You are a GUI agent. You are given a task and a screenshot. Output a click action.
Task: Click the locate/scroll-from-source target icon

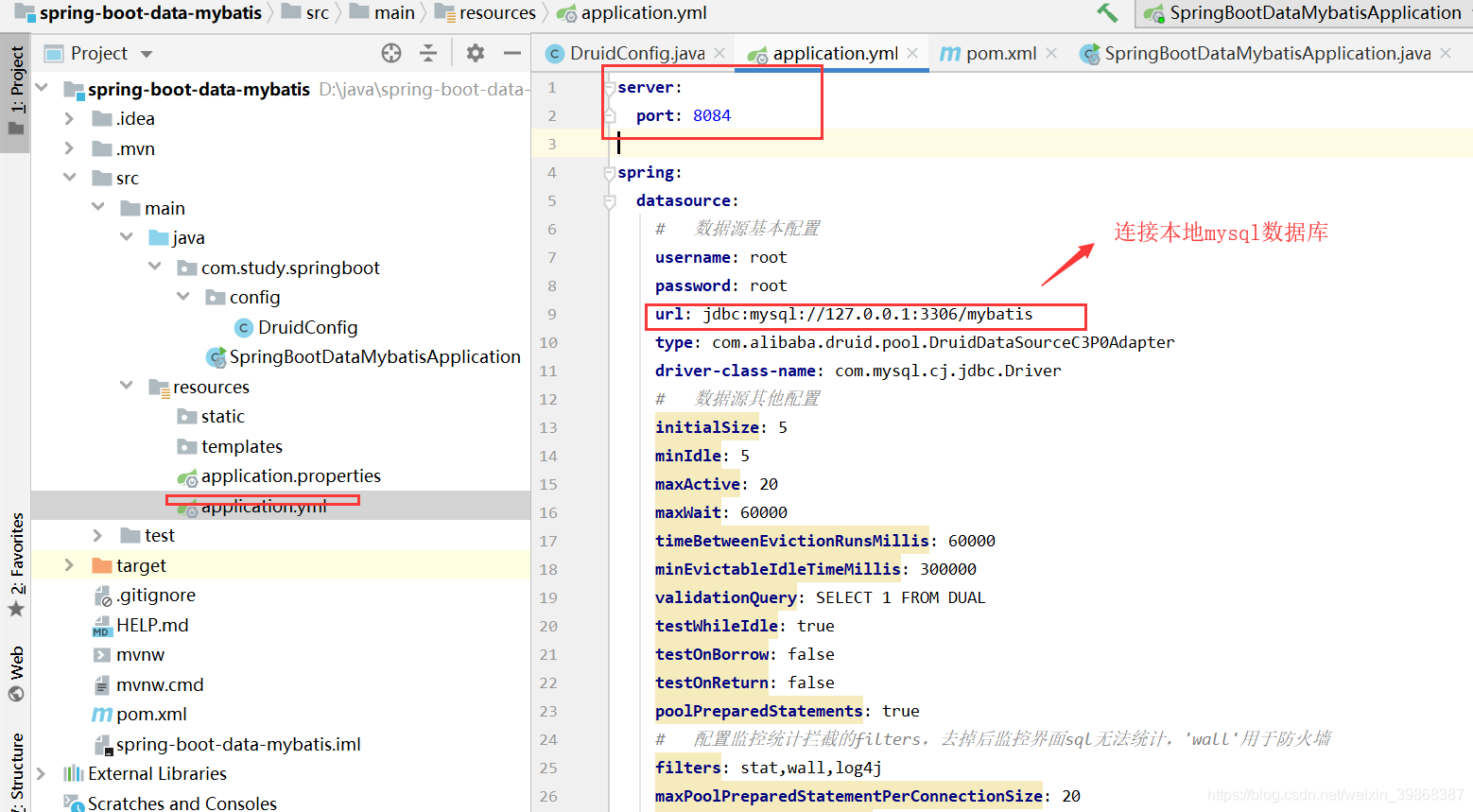[391, 53]
